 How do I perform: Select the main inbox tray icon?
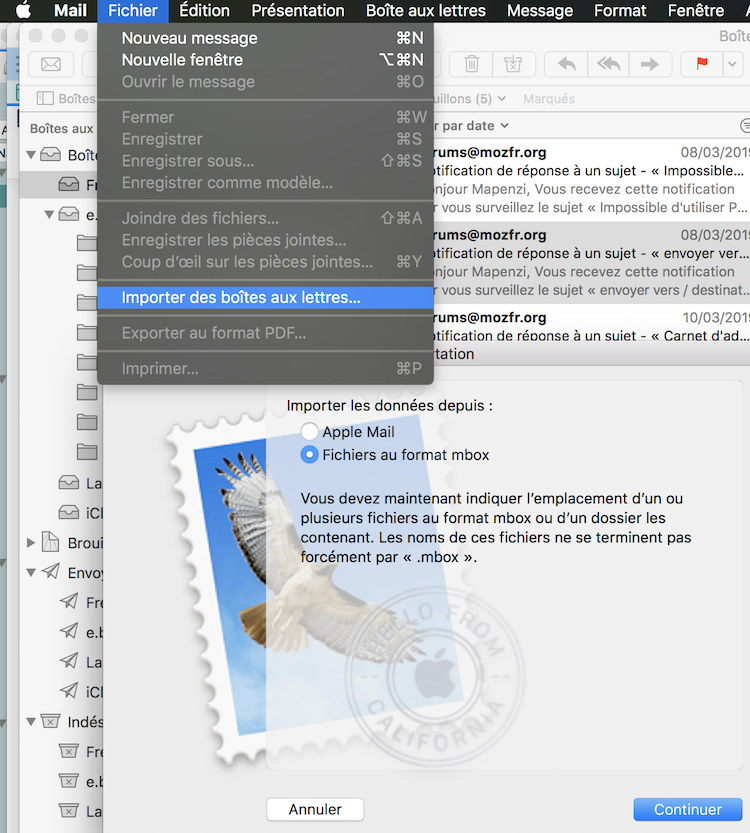50,155
